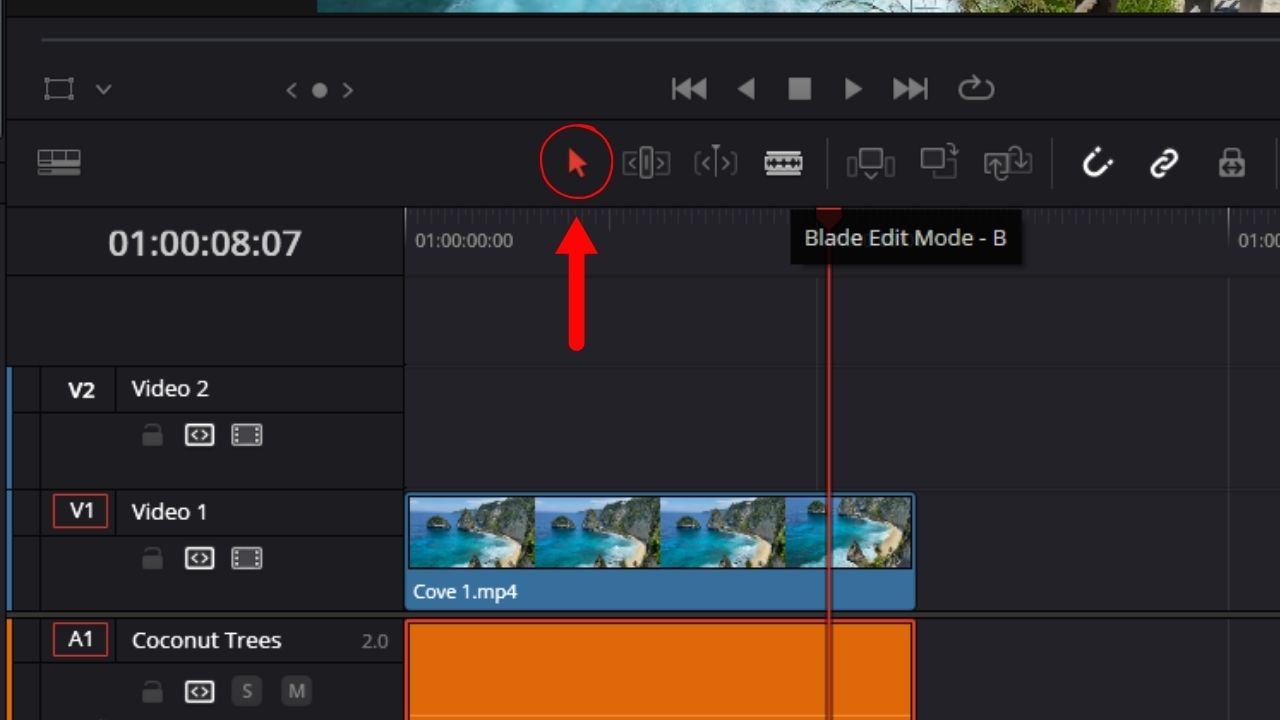Click the Insert Clip icon
The height and width of the screenshot is (720, 1280).
[870, 162]
